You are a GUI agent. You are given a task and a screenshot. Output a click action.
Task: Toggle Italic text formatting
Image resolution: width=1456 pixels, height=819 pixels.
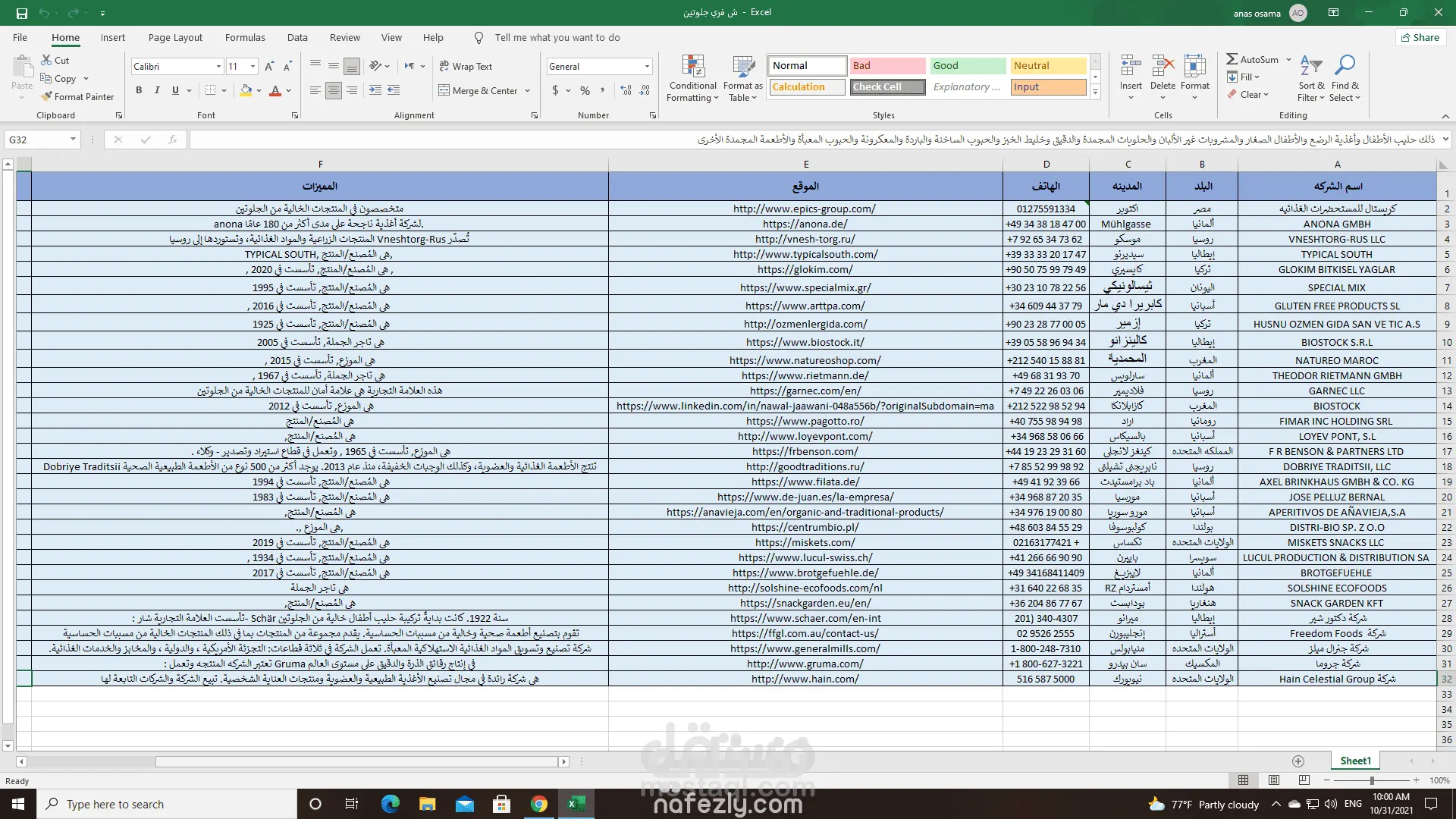pyautogui.click(x=157, y=90)
